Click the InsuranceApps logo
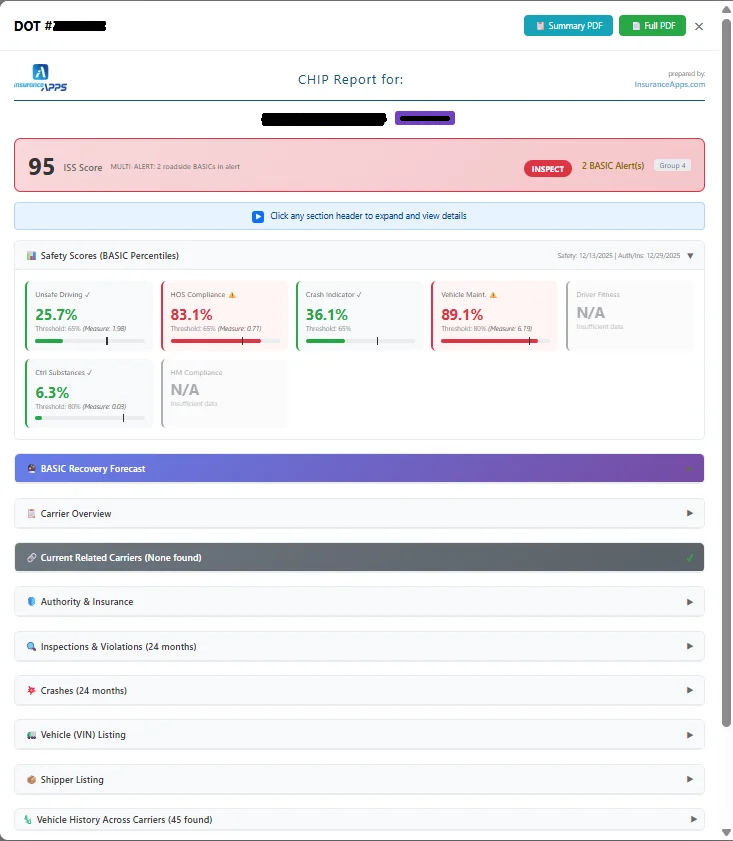This screenshot has height=841, width=733. point(40,78)
